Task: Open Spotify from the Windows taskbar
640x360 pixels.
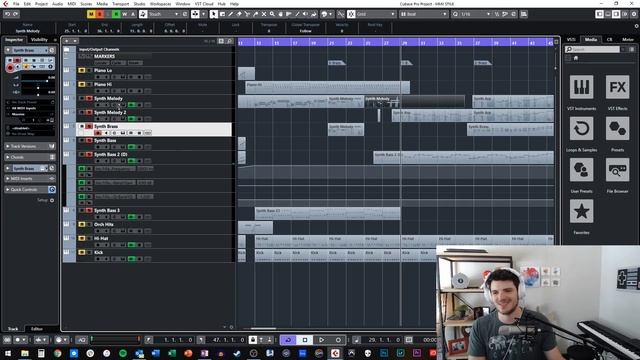Action: pos(123,353)
